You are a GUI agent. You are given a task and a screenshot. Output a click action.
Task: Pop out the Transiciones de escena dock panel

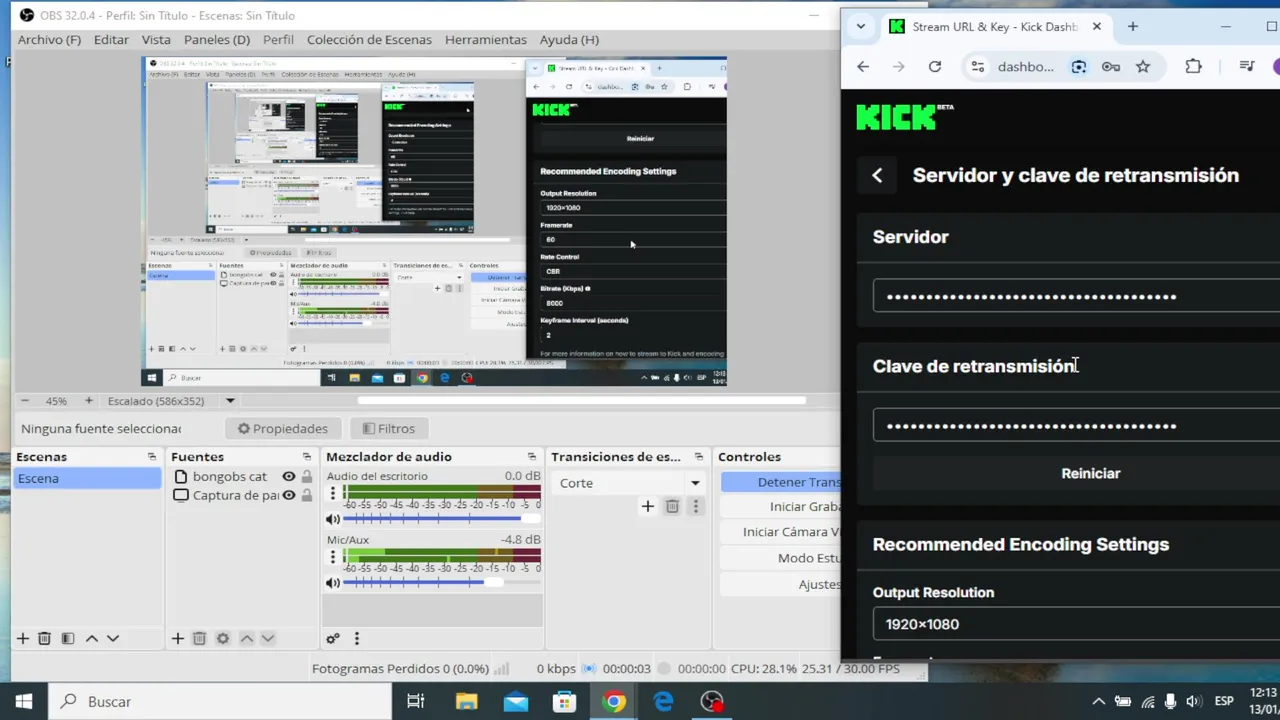point(698,457)
